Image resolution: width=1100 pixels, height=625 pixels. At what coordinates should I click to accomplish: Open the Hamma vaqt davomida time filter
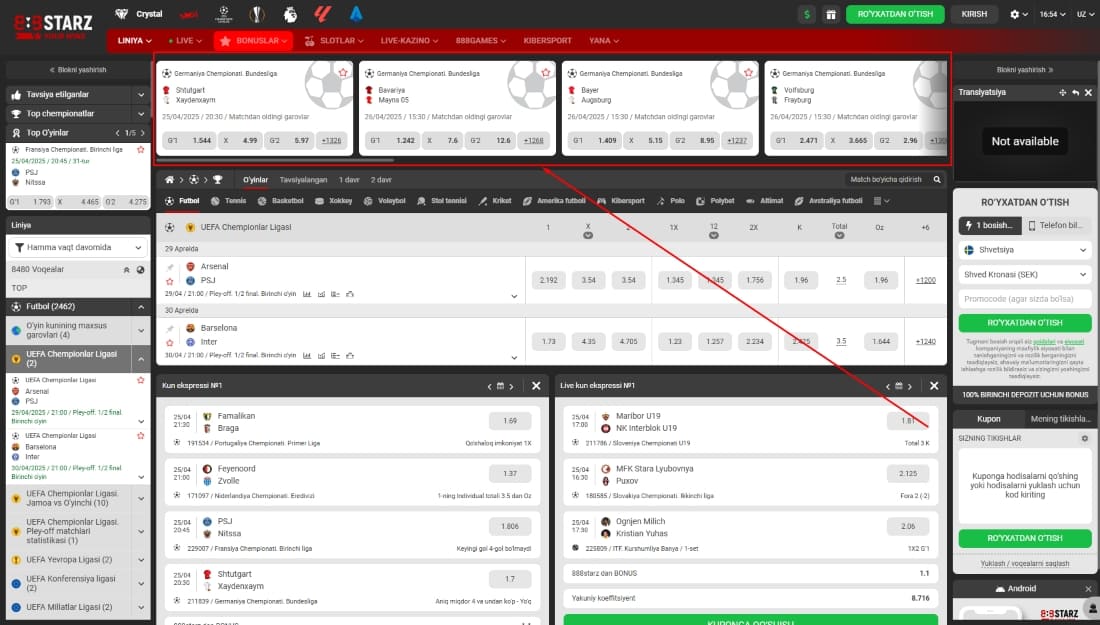coord(78,248)
